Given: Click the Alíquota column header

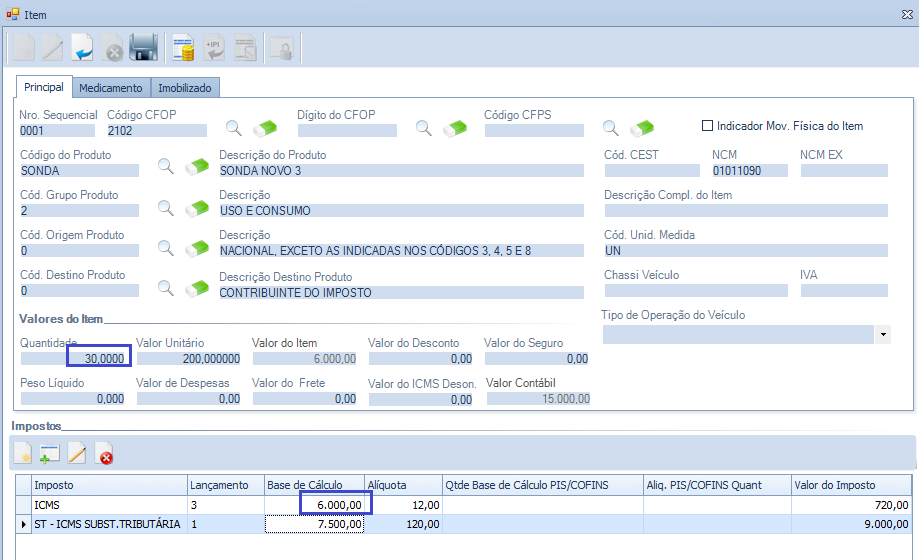Looking at the screenshot, I should (403, 485).
